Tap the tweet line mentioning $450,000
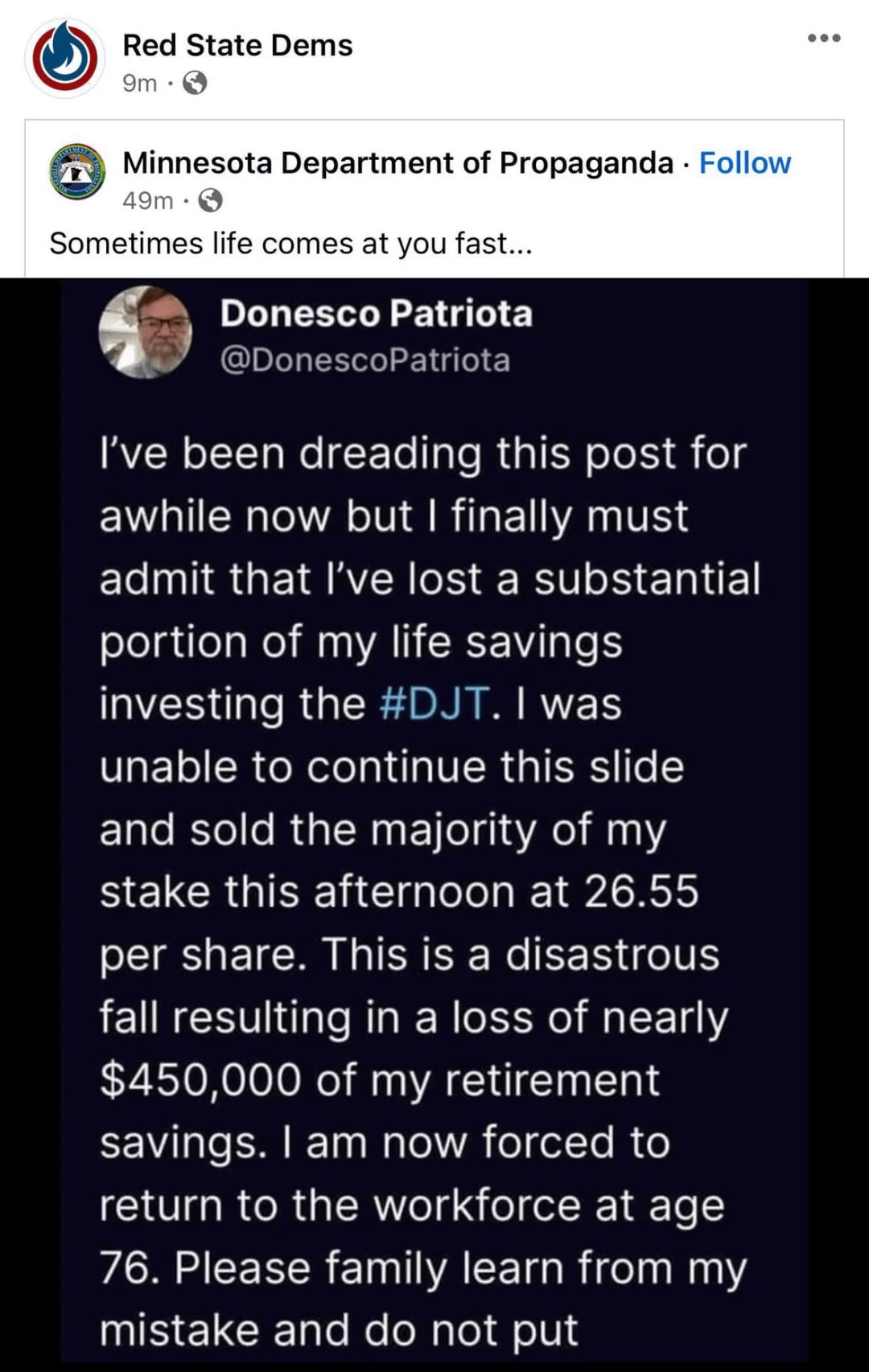Viewport: 869px width, 1372px height. click(x=380, y=1080)
